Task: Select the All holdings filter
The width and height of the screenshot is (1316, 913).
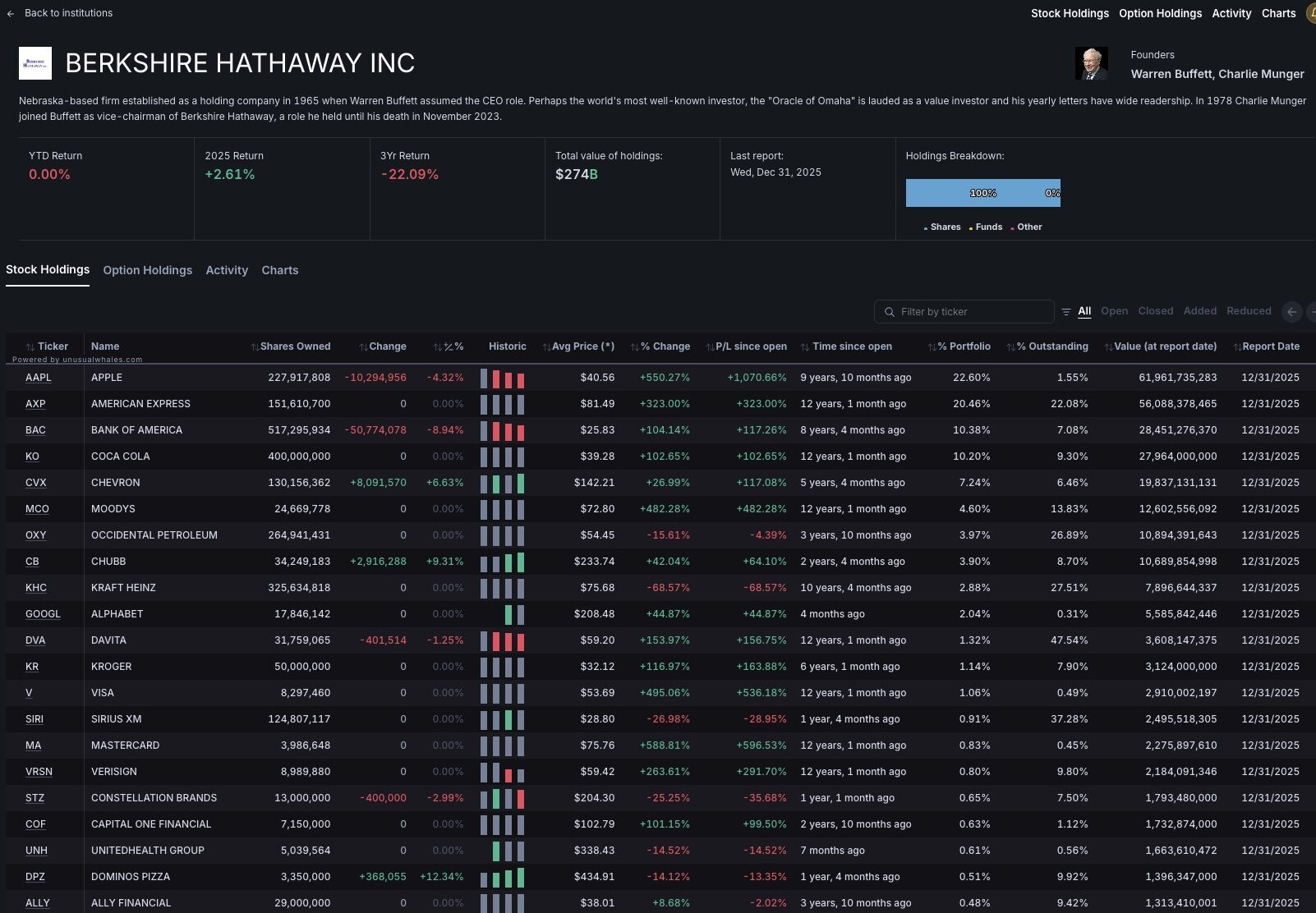Action: (1084, 311)
